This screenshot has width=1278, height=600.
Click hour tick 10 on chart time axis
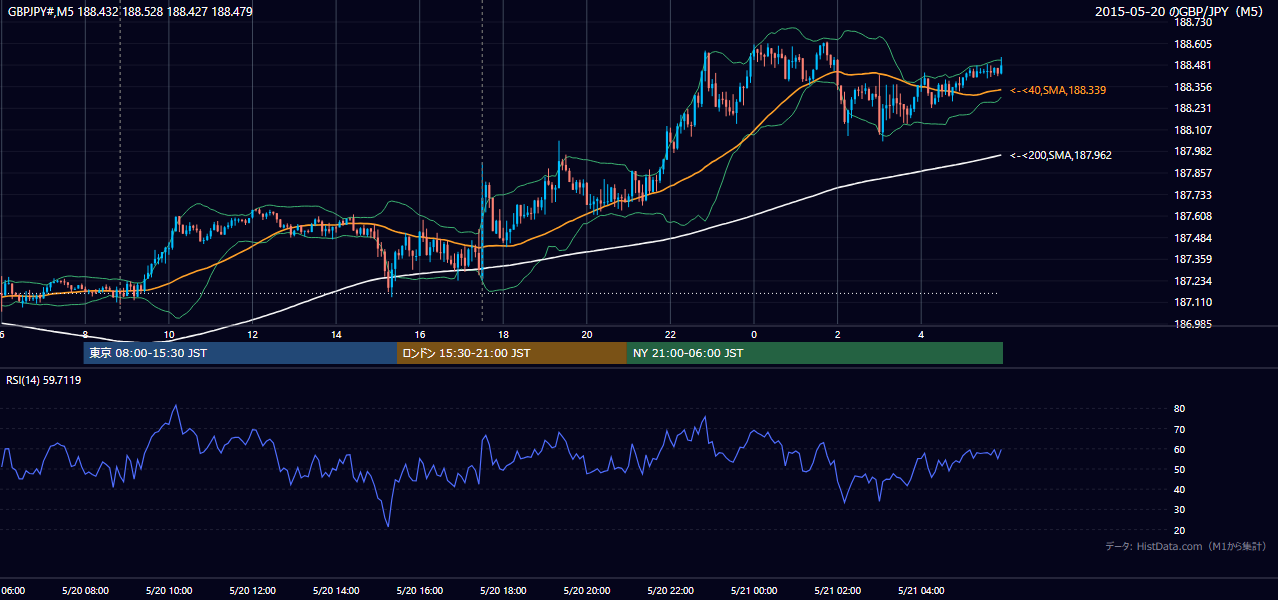tap(169, 334)
